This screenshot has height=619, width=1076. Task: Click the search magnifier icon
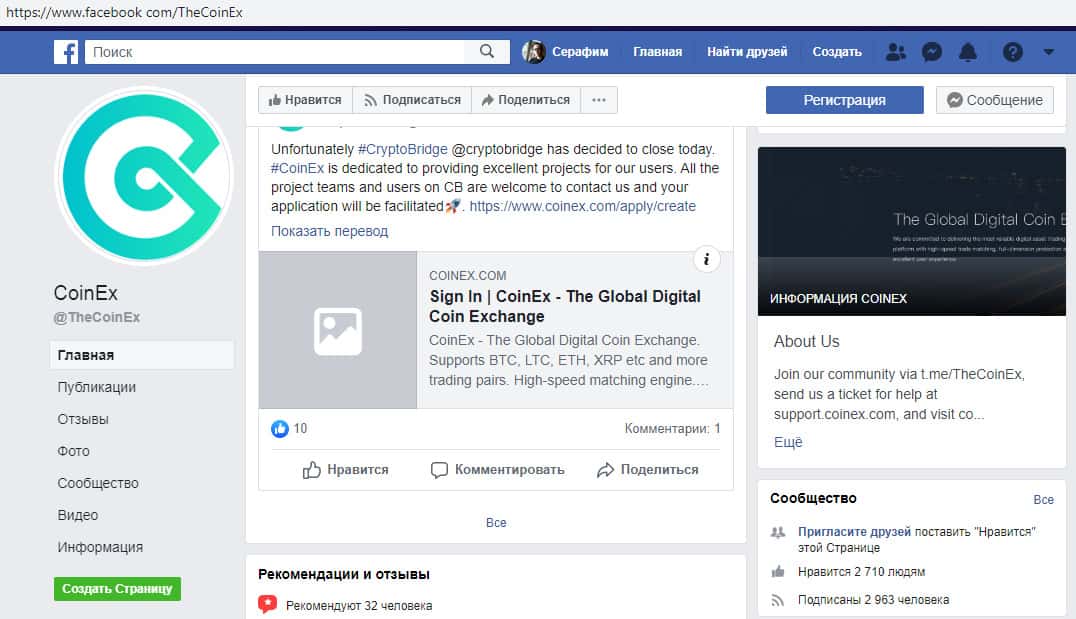487,51
